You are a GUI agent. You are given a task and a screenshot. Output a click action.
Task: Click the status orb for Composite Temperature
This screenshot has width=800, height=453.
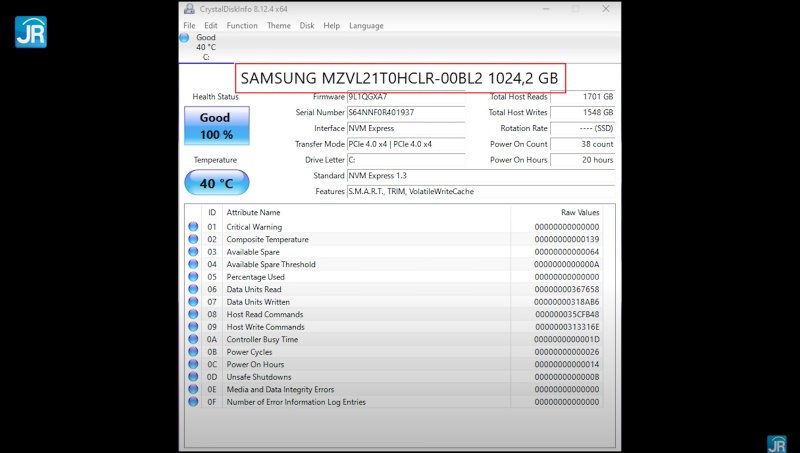tap(193, 239)
